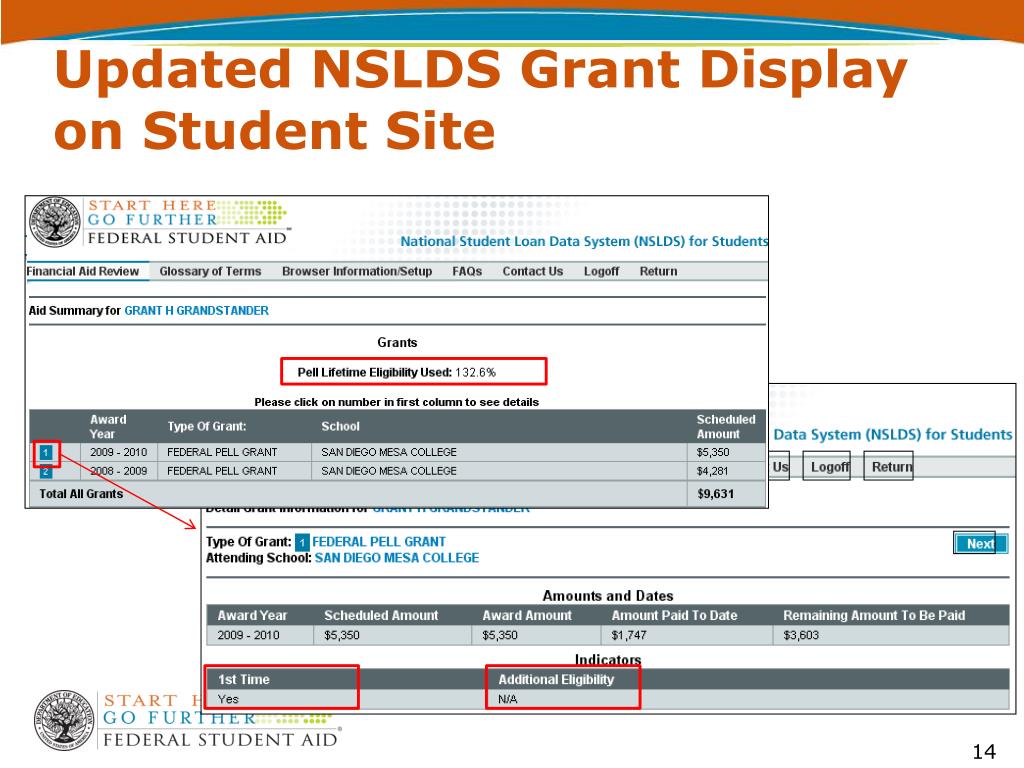
Task: Click the 'Award Amount' column header
Action: click(x=527, y=615)
